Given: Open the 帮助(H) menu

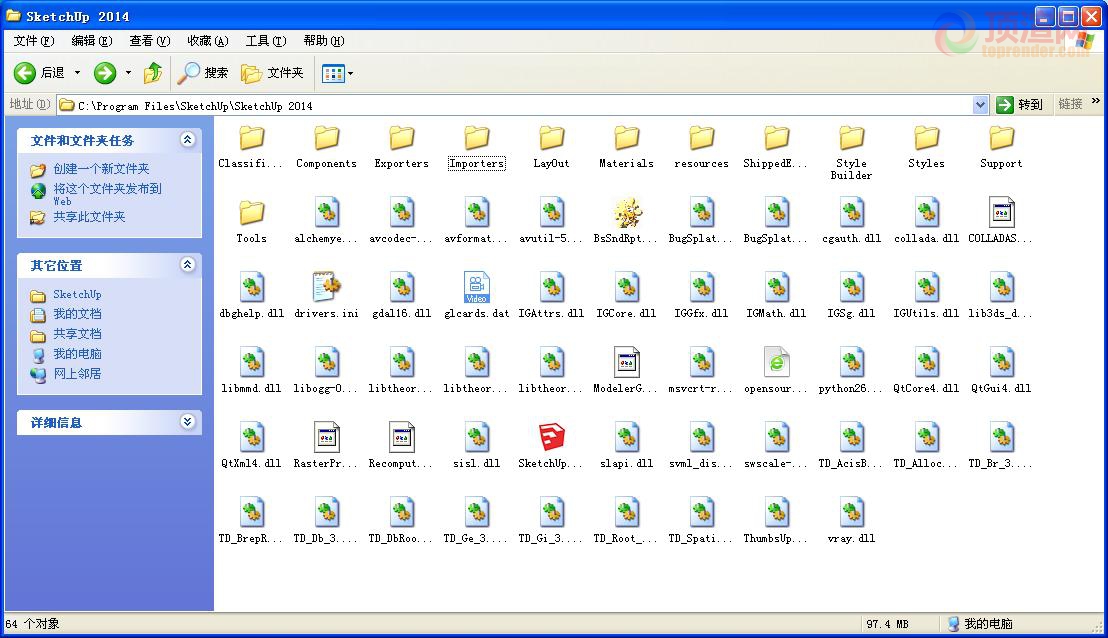Looking at the screenshot, I should pyautogui.click(x=324, y=41).
